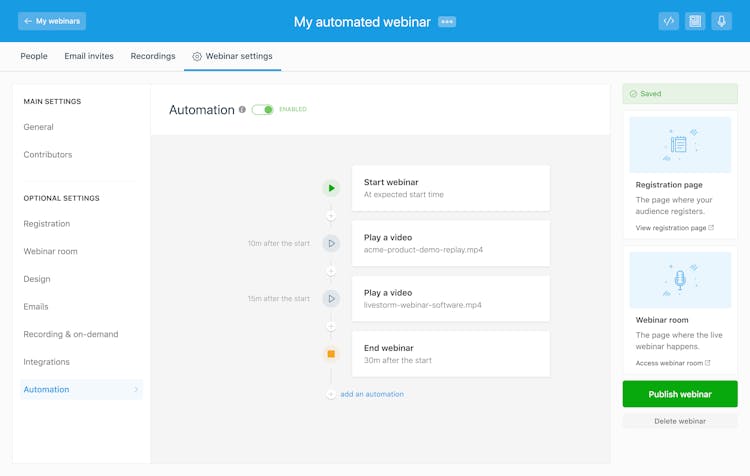Screen dimensions: 750x476
Task: Click the Publish webinar button
Action: point(680,394)
